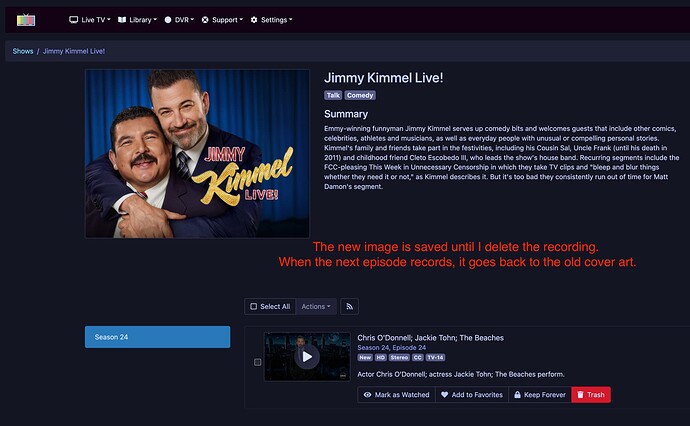Viewport: 690px width, 426px height.
Task: Click the Comedy genre tag
Action: (360, 95)
